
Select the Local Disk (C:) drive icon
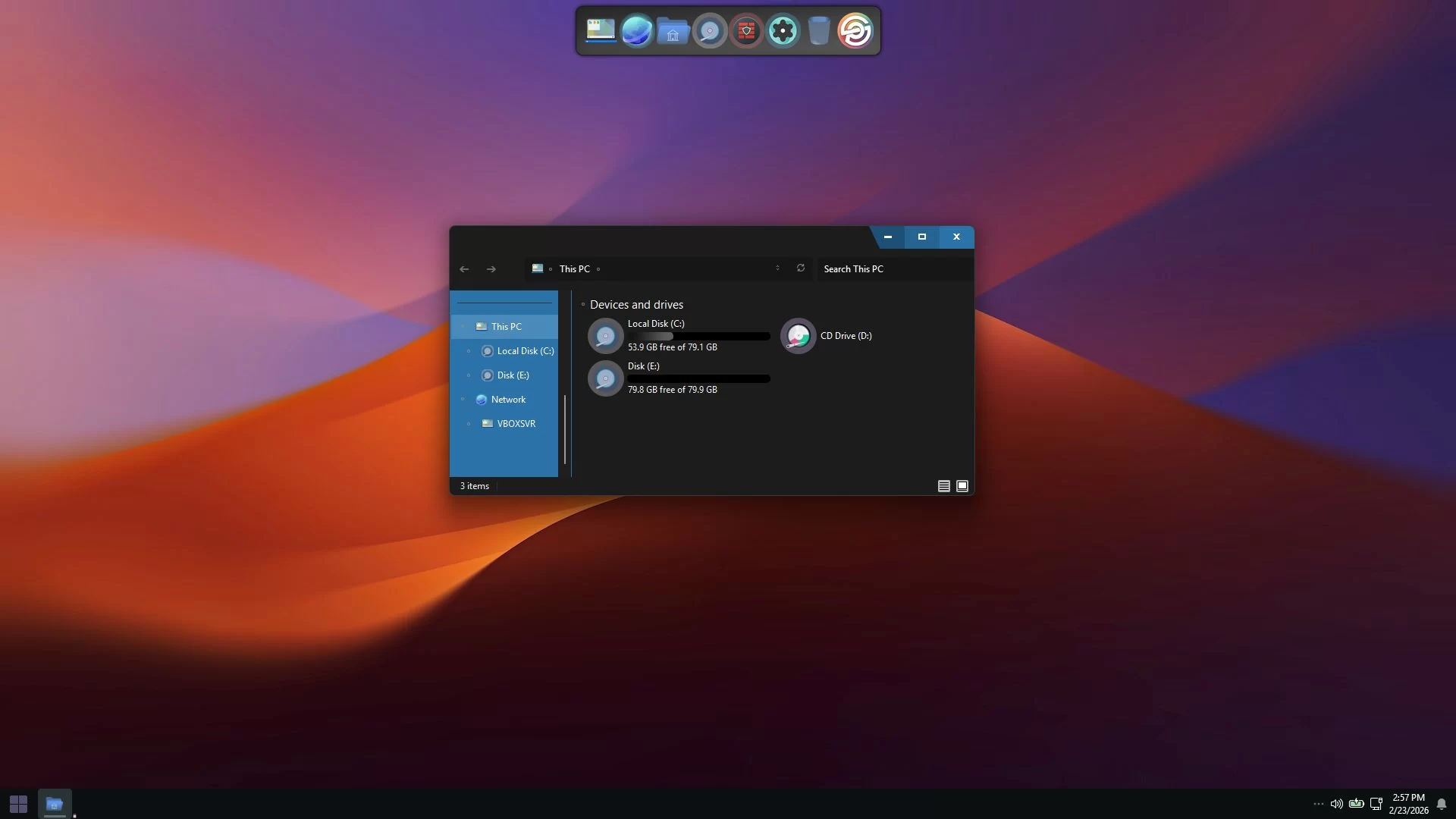pyautogui.click(x=606, y=336)
